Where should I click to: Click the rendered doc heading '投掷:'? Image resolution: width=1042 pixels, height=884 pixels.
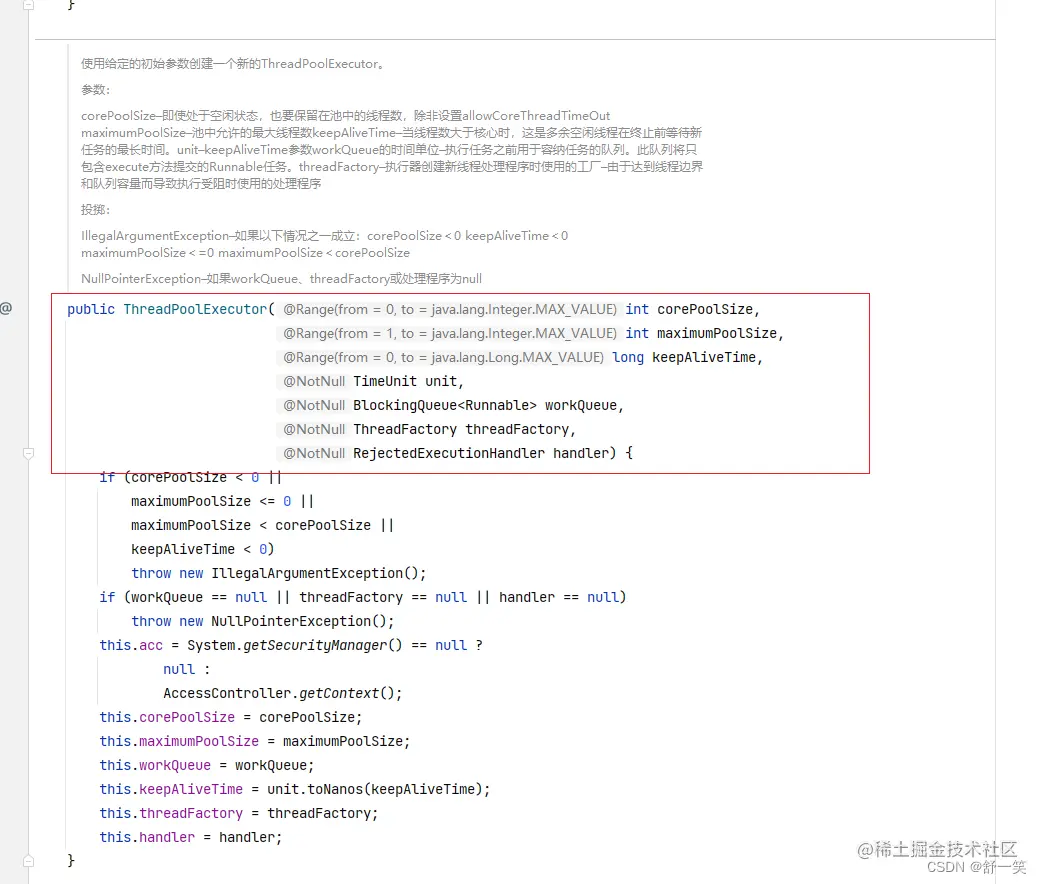coord(95,209)
